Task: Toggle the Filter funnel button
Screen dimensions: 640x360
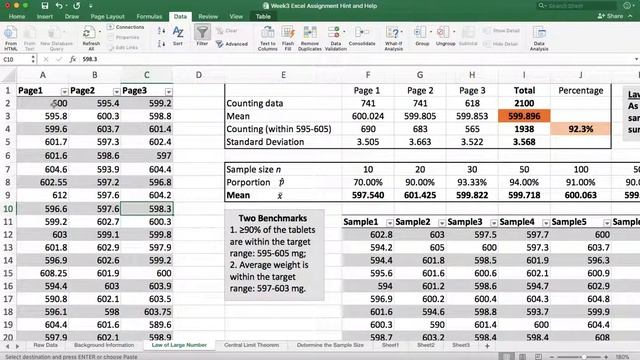Action: point(202,35)
